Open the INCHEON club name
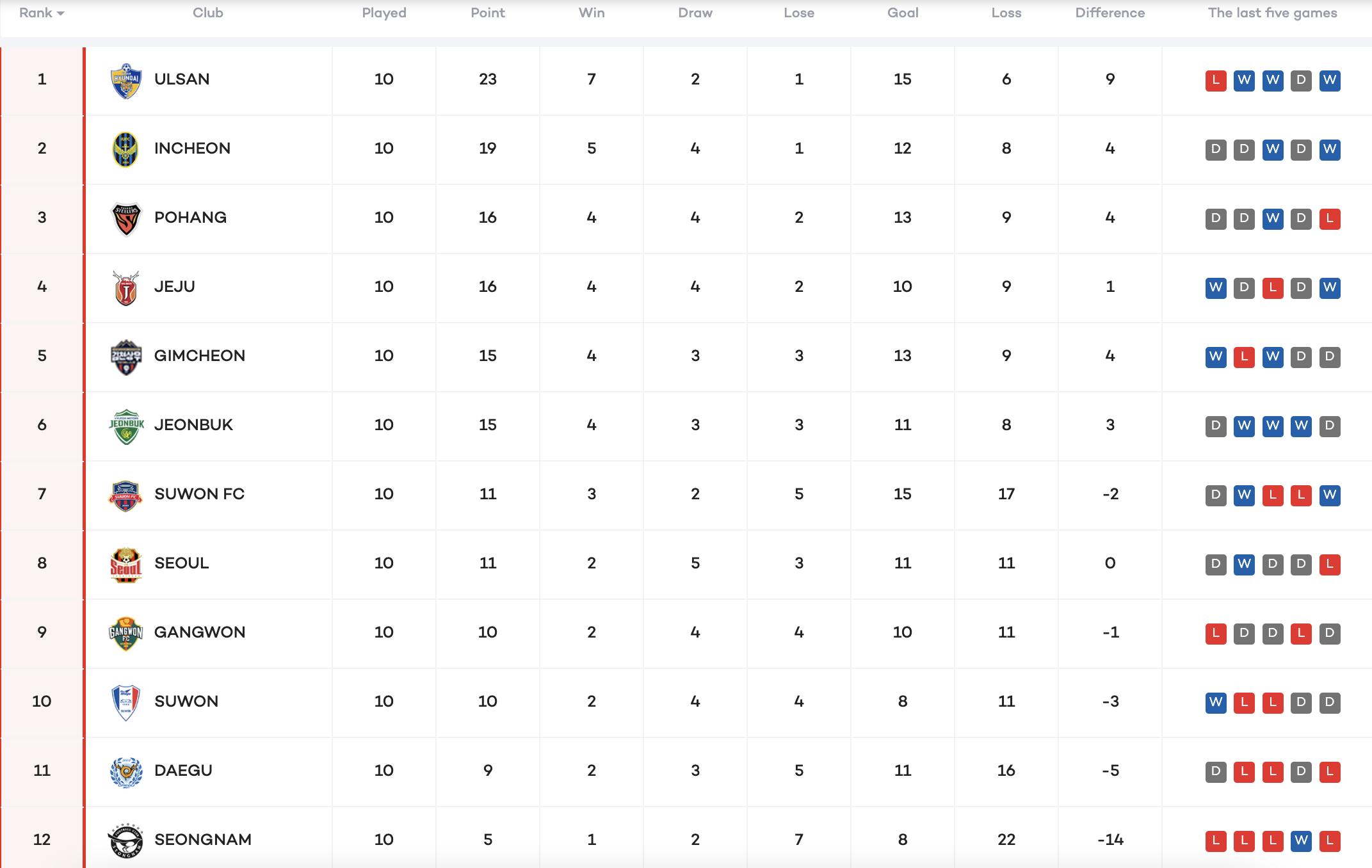This screenshot has width=1372, height=868. point(192,149)
